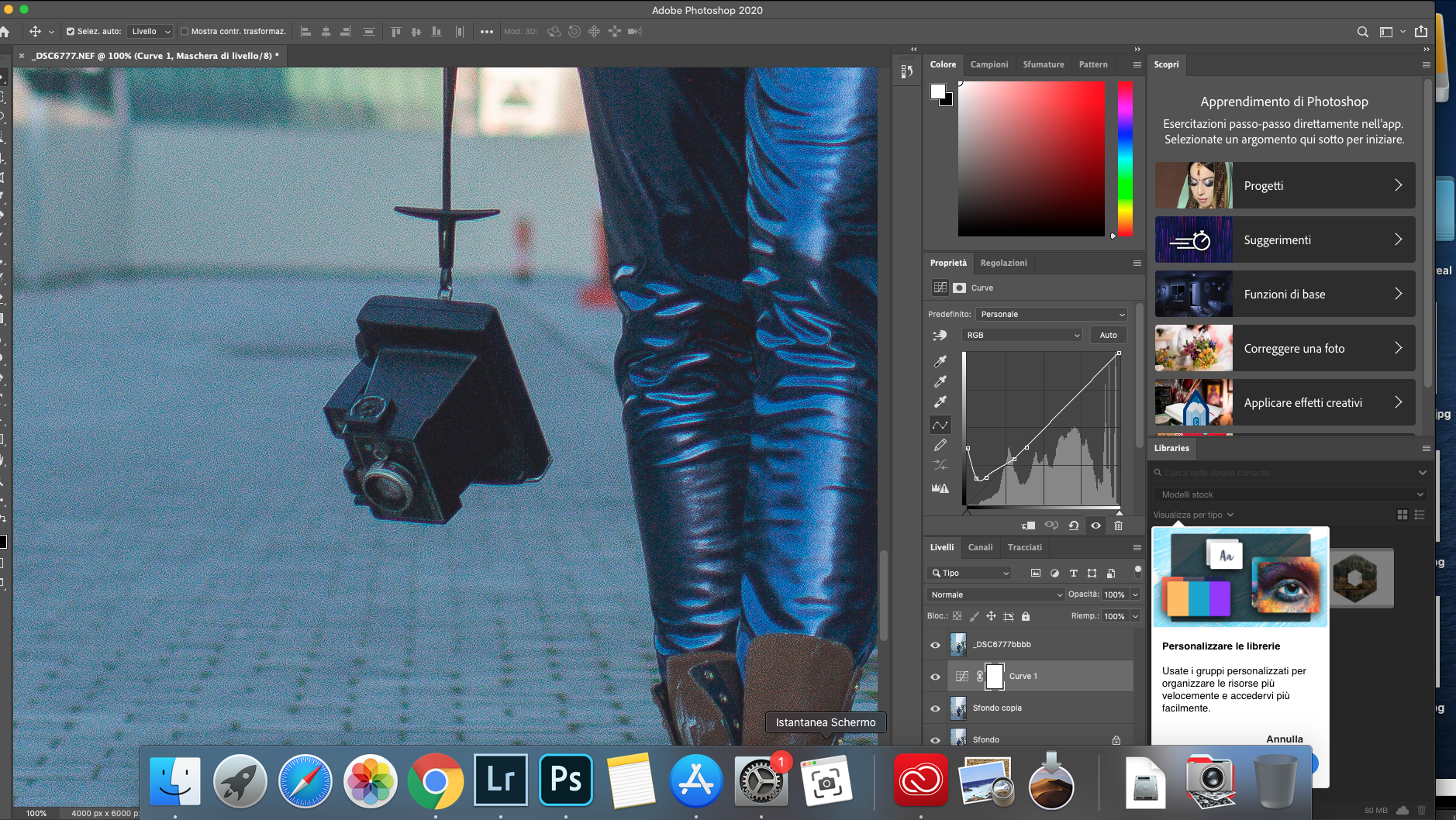Click the delete adjustment trash icon

[1118, 525]
